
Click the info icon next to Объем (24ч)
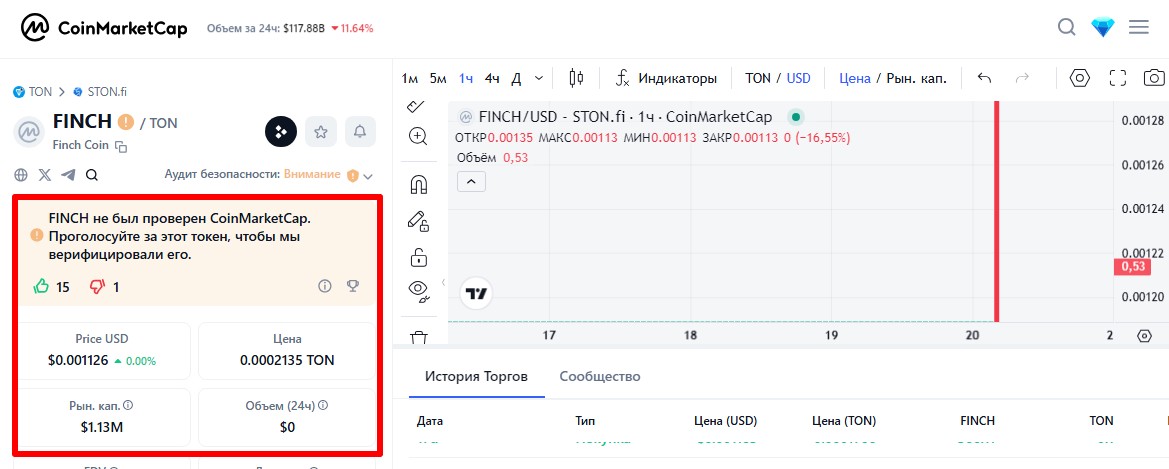pyautogui.click(x=323, y=406)
